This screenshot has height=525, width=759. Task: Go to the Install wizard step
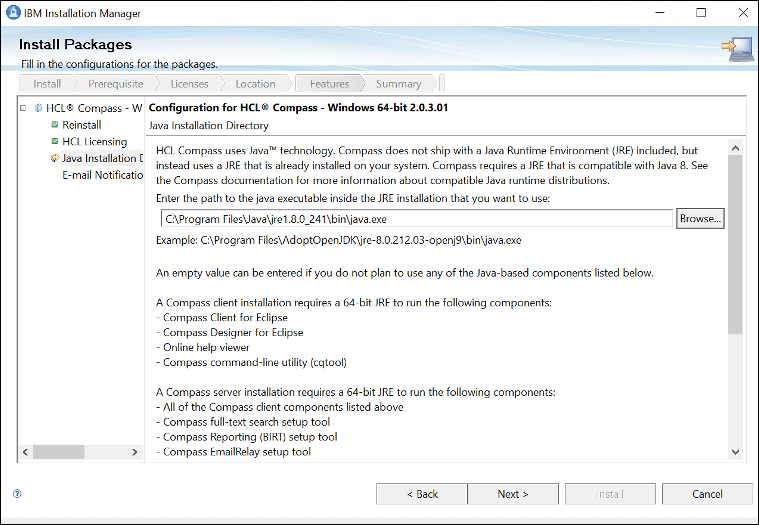coord(47,84)
